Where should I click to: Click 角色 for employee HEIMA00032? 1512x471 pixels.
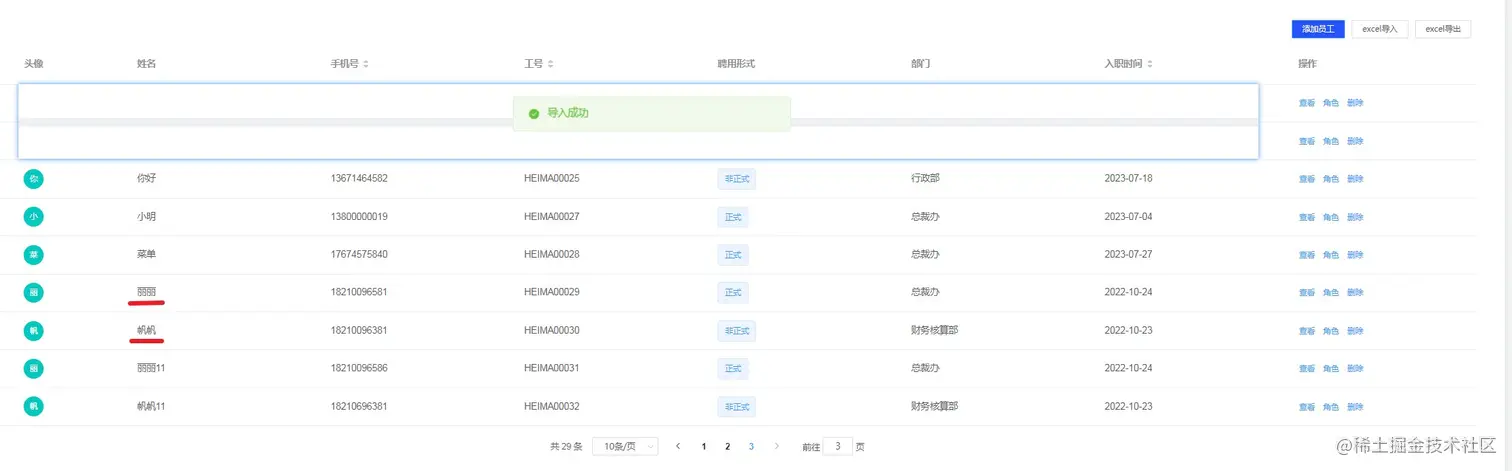[1331, 407]
